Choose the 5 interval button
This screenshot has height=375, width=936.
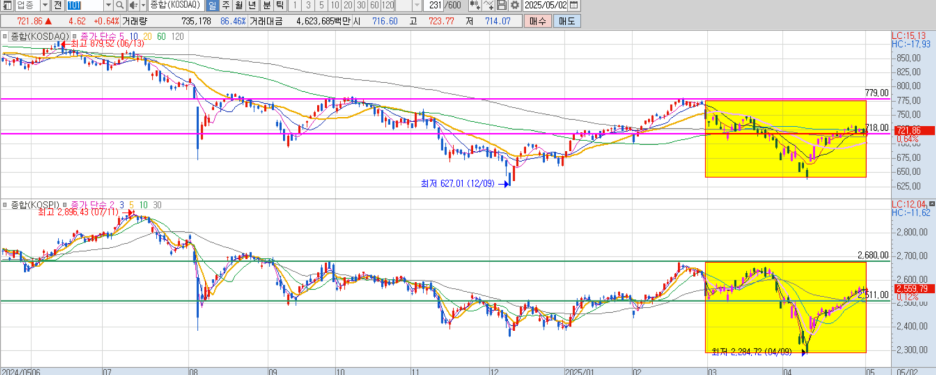pos(321,5)
